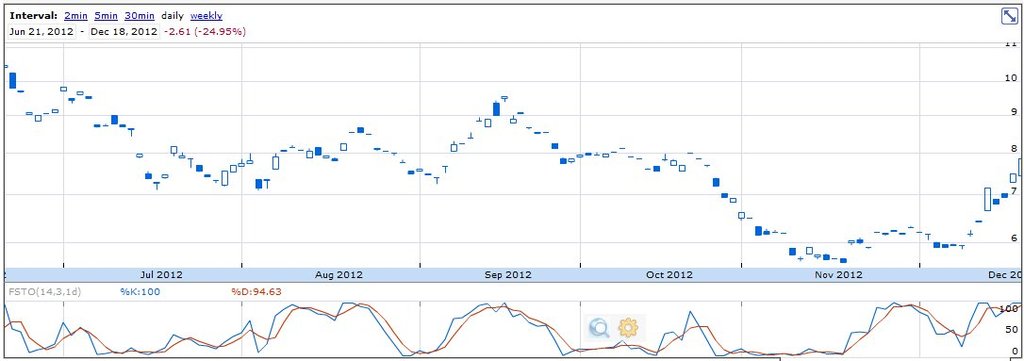Click the Sep 2012 timeline label
Screen dimensions: 1024x361
coord(507,275)
